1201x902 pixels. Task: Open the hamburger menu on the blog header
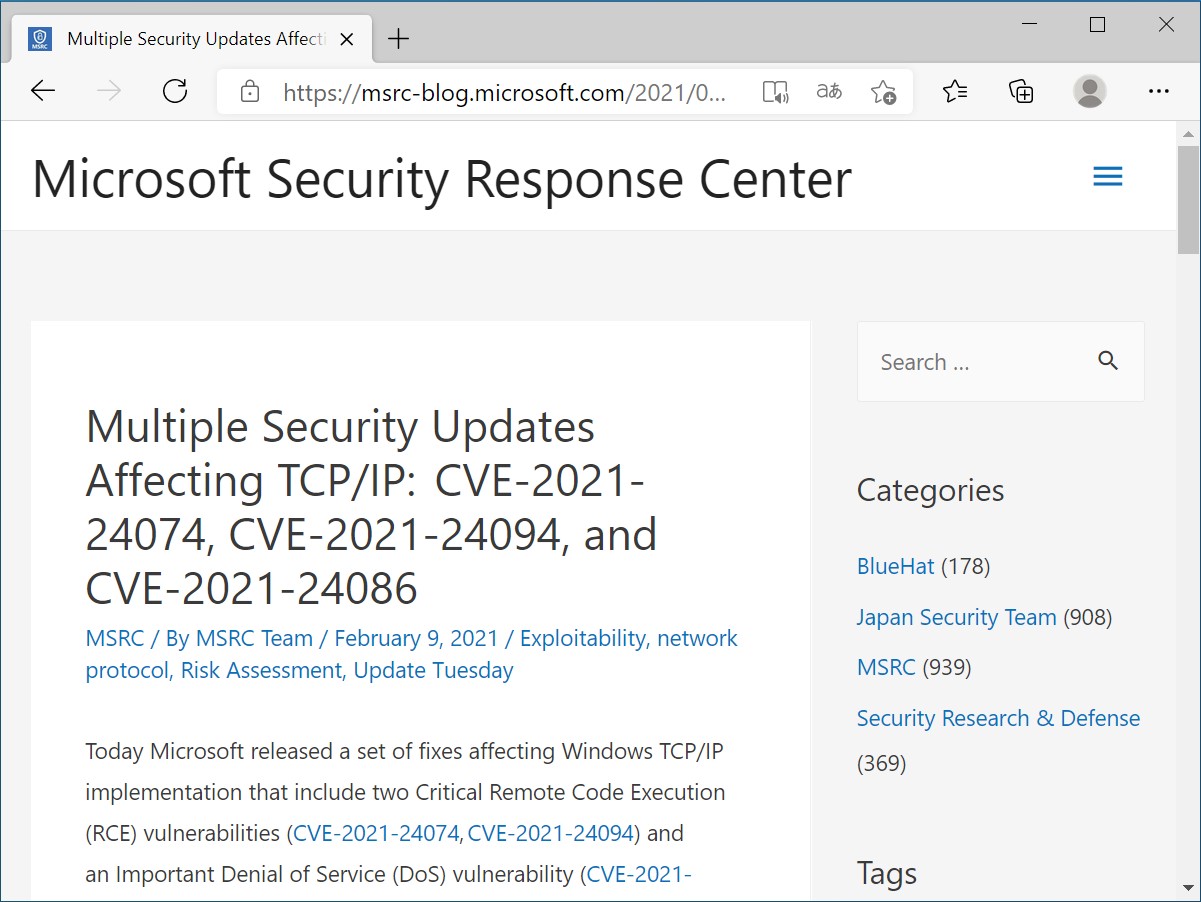click(x=1107, y=176)
